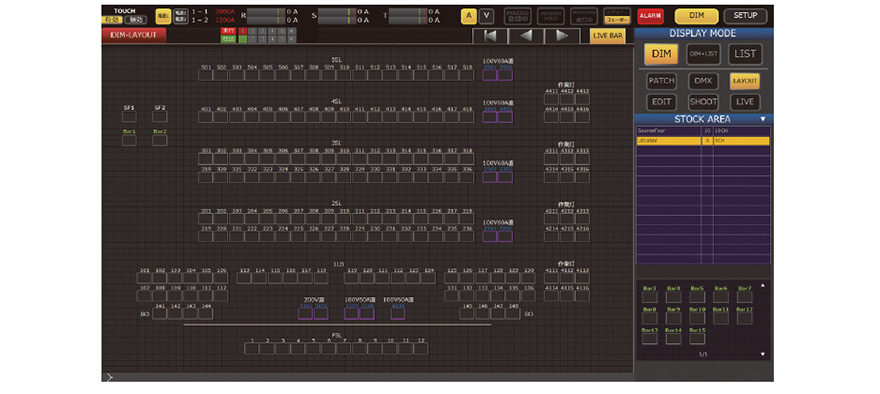Select the SF1 fixture box
The width and height of the screenshot is (880, 394).
tap(129, 116)
